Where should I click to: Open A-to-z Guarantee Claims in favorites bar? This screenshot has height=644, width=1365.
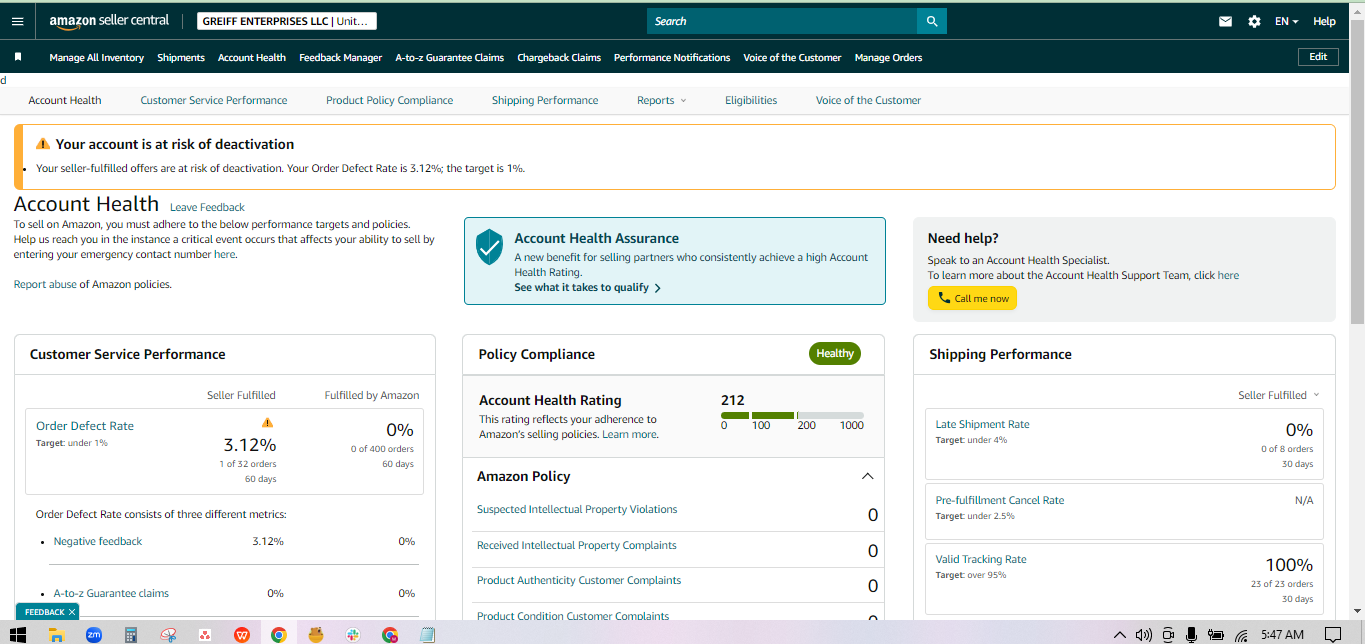coord(449,57)
